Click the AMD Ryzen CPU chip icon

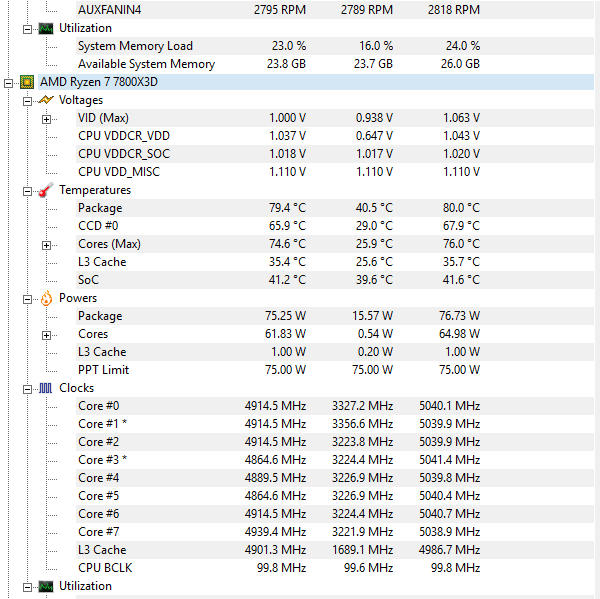pyautogui.click(x=27, y=82)
